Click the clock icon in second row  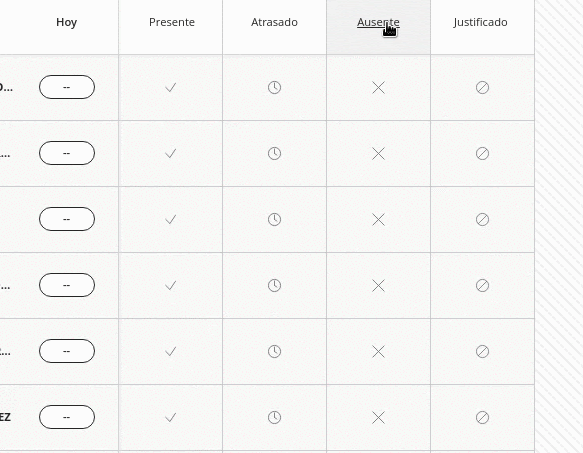[274, 153]
